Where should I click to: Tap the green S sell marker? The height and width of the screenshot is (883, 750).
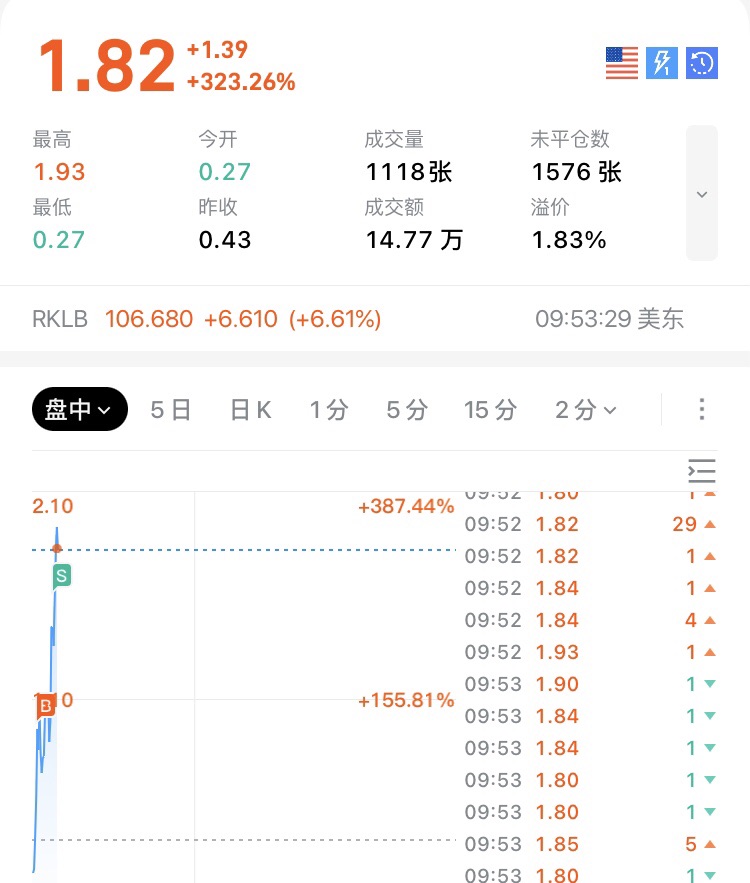tap(62, 577)
